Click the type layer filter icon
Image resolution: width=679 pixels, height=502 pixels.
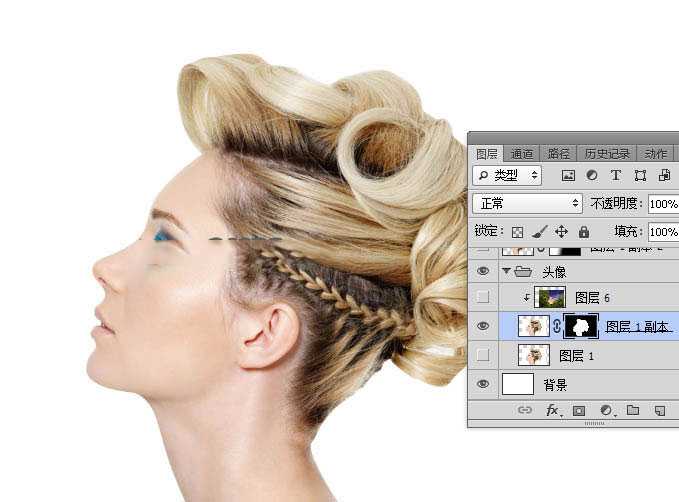coord(615,175)
